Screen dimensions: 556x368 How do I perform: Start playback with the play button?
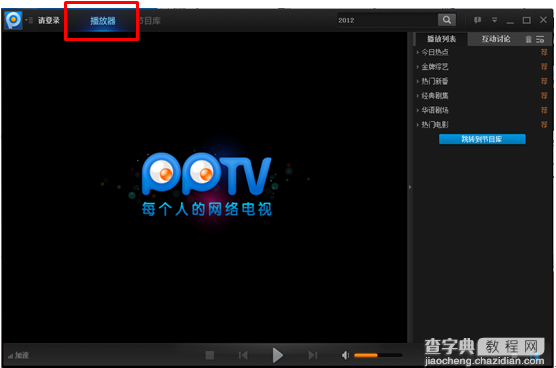point(278,355)
